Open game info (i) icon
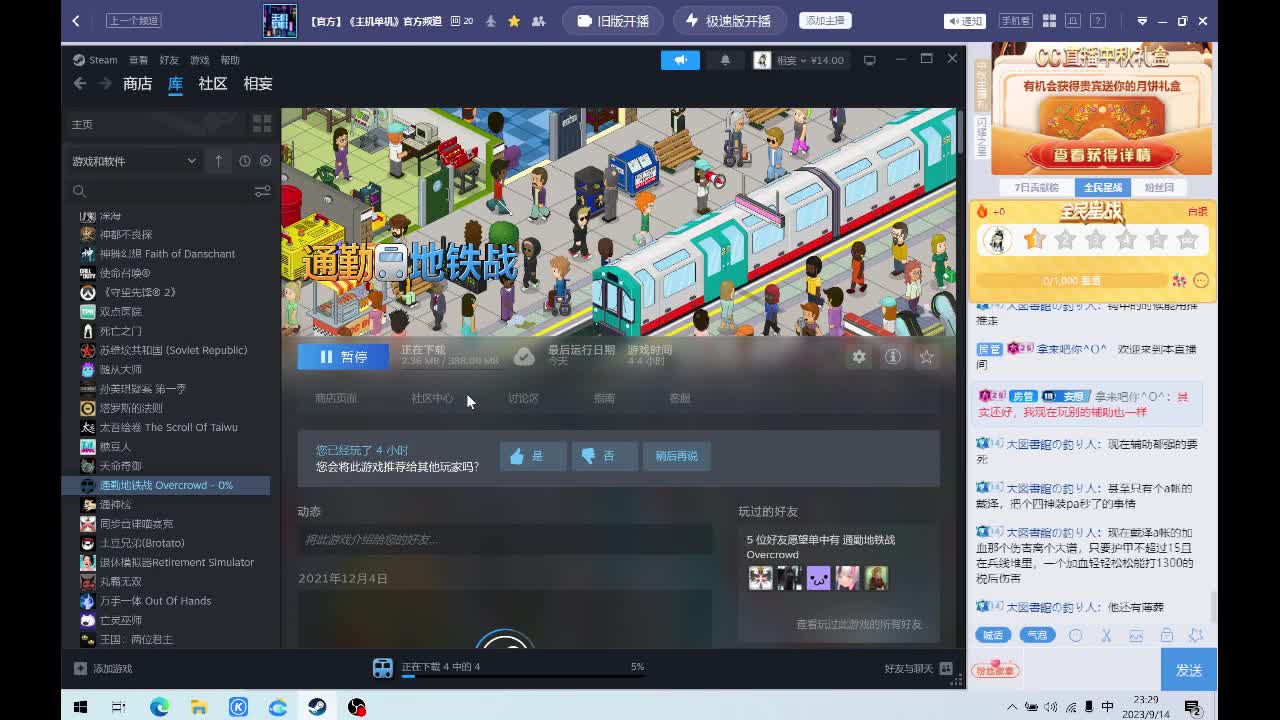1280x720 pixels. pos(893,357)
